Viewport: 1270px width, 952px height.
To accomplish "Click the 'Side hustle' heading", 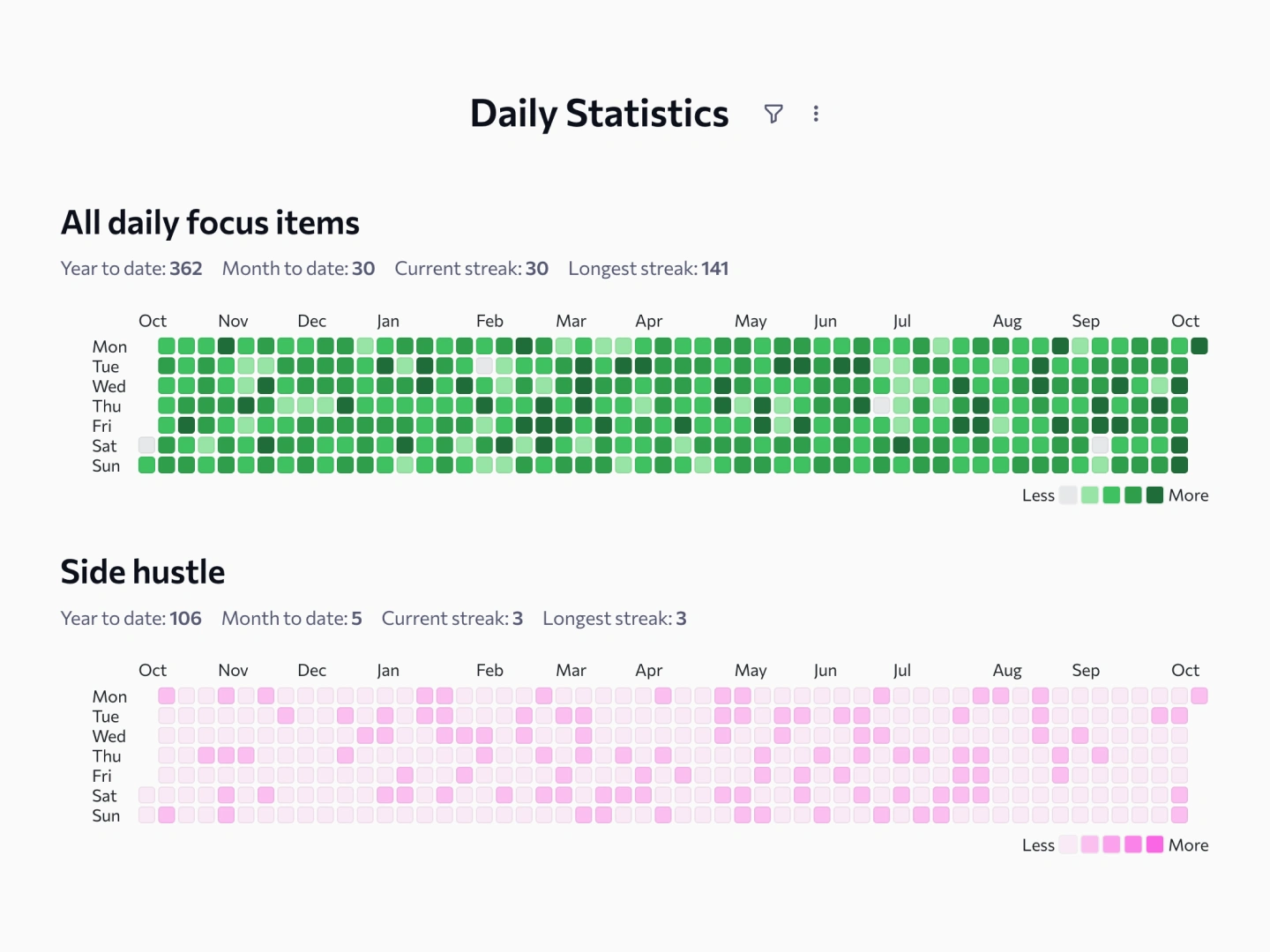I will 143,572.
